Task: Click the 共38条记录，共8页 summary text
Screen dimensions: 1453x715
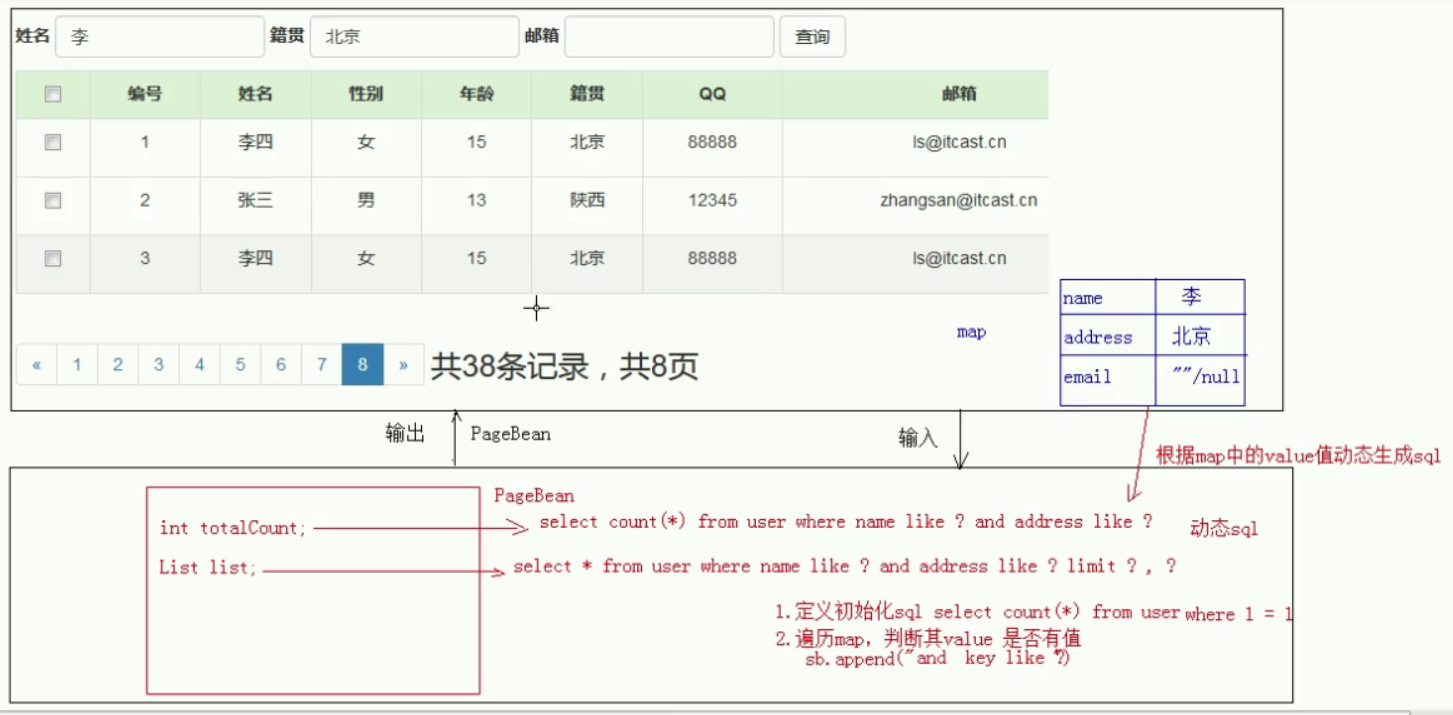Action: 564,367
